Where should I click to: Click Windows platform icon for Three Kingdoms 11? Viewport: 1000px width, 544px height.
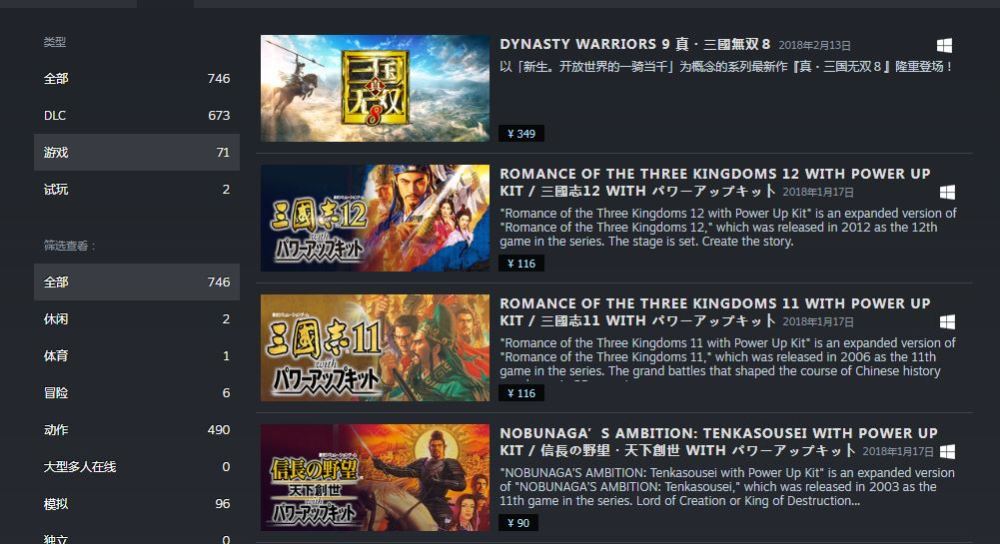[947, 321]
